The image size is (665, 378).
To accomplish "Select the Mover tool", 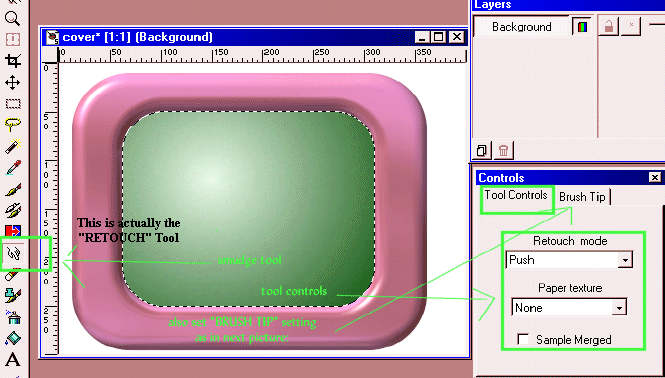I will [x=12, y=82].
